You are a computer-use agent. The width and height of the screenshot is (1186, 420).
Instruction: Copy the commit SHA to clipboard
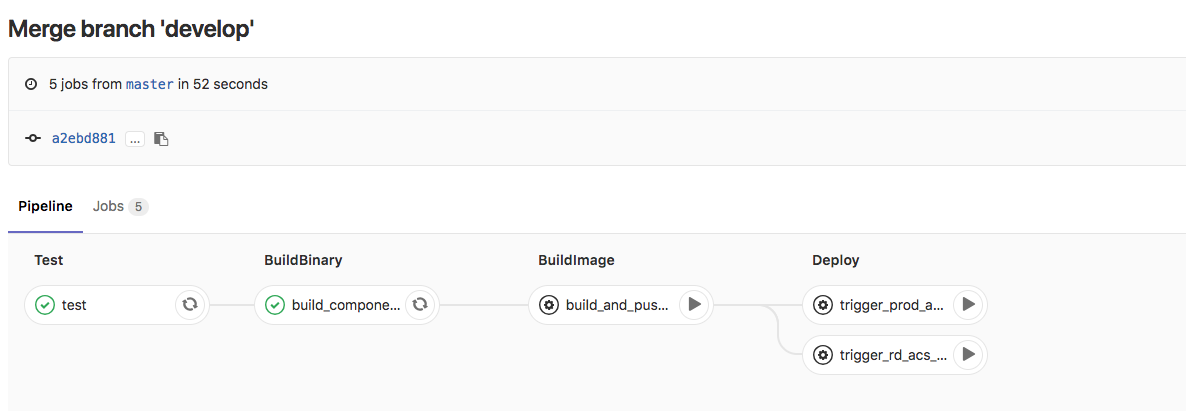(x=161, y=139)
